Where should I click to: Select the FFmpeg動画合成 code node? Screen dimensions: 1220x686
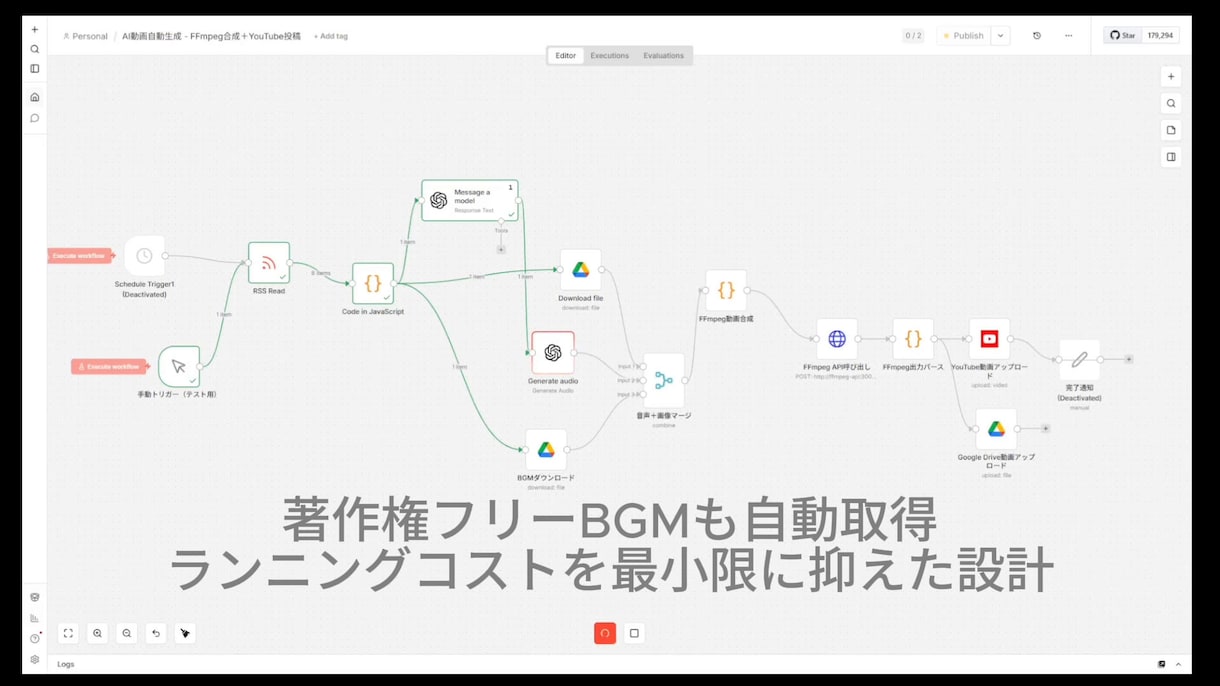click(x=726, y=290)
